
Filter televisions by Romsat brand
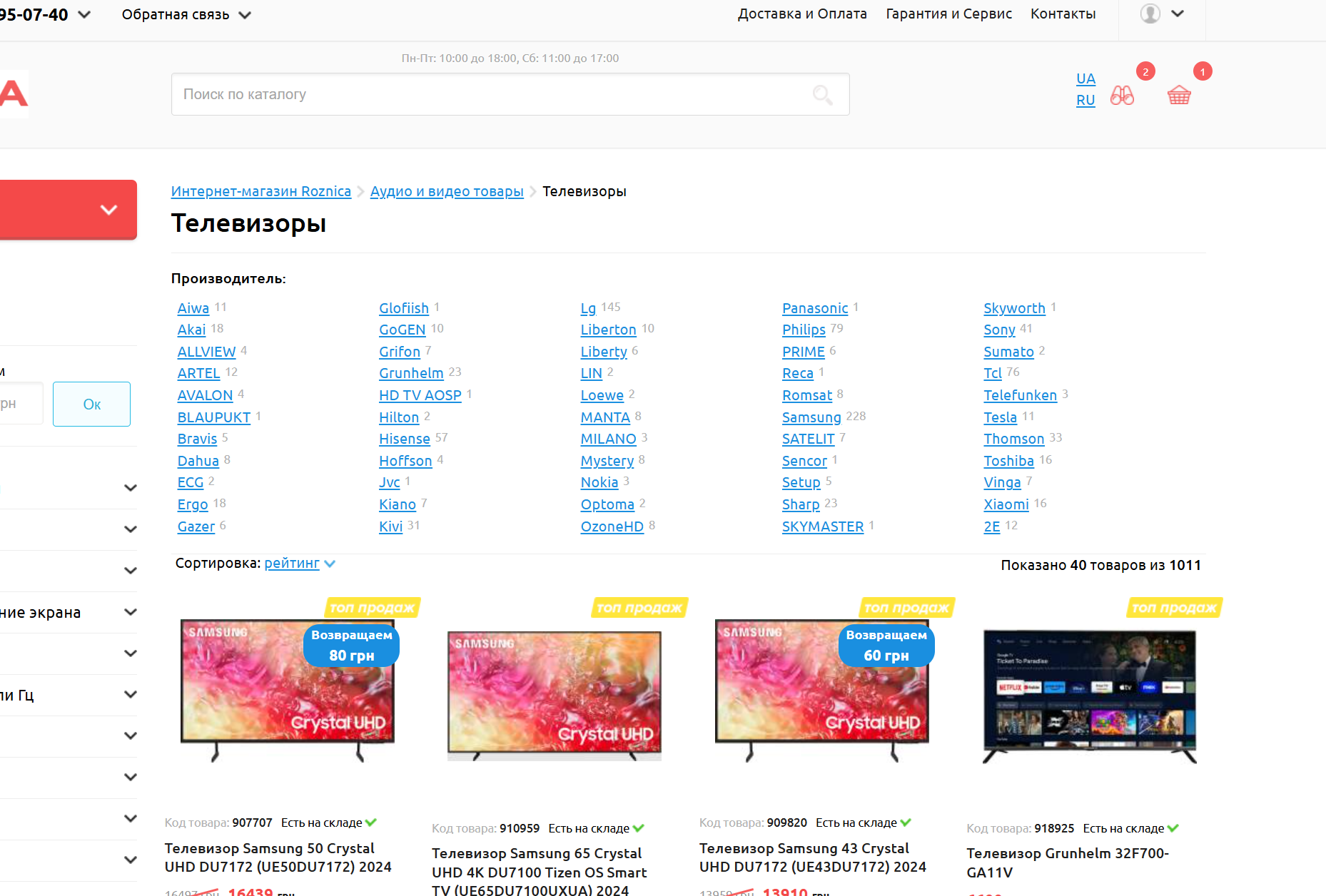click(x=807, y=395)
